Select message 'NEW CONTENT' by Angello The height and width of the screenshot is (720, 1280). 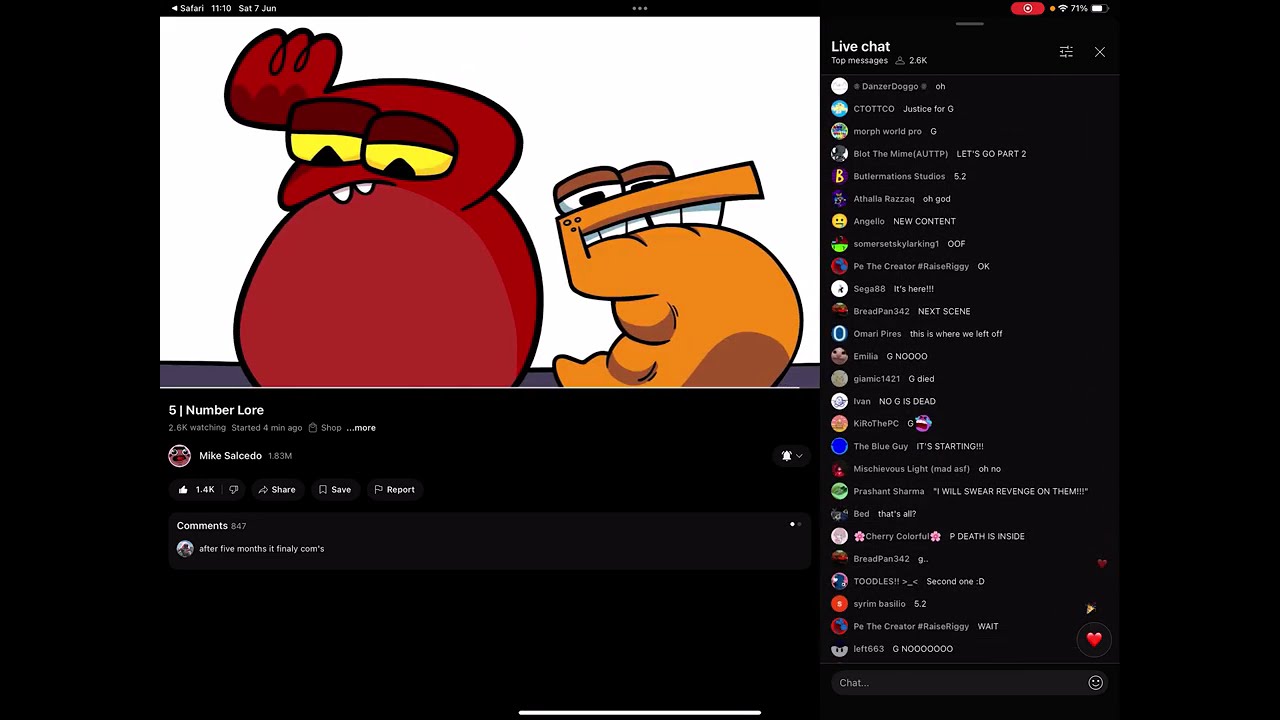(x=924, y=221)
